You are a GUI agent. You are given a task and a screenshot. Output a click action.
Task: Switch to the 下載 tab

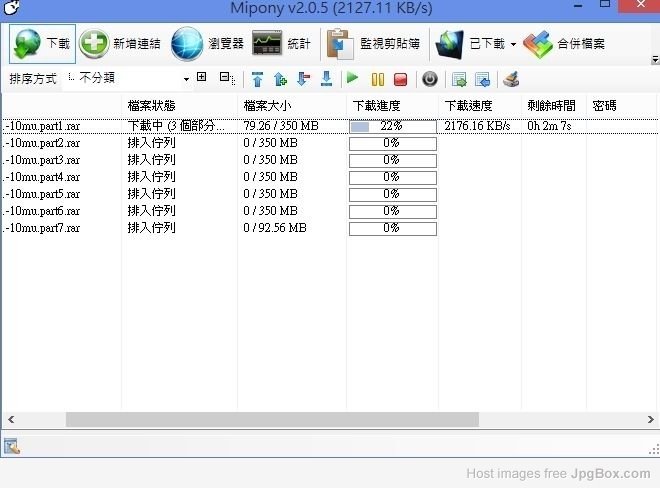point(40,44)
